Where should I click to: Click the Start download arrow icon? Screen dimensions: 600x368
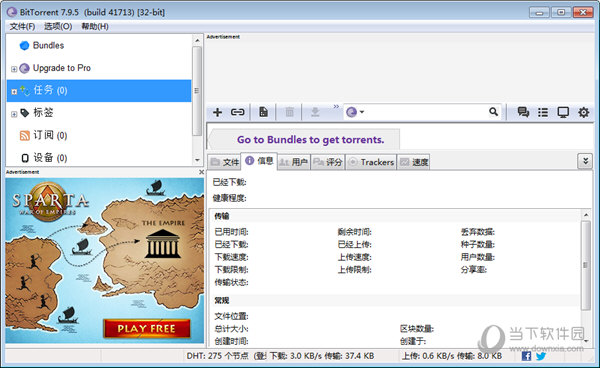(315, 112)
